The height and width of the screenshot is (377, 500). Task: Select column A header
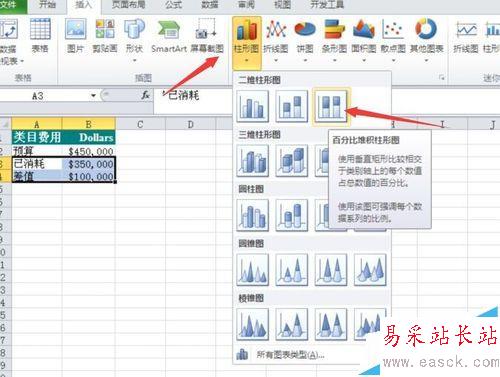coord(37,124)
